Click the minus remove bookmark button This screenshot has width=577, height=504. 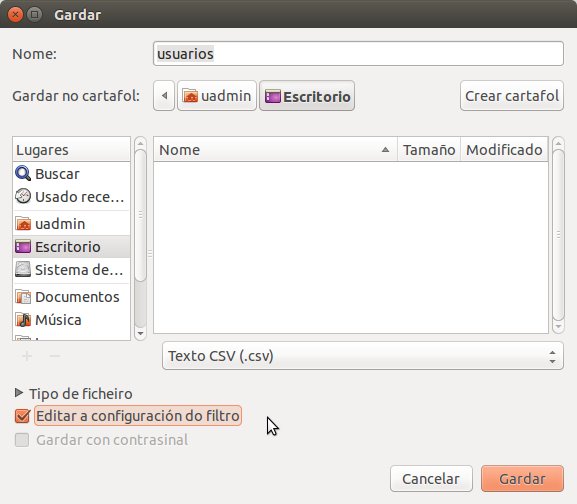[x=55, y=356]
